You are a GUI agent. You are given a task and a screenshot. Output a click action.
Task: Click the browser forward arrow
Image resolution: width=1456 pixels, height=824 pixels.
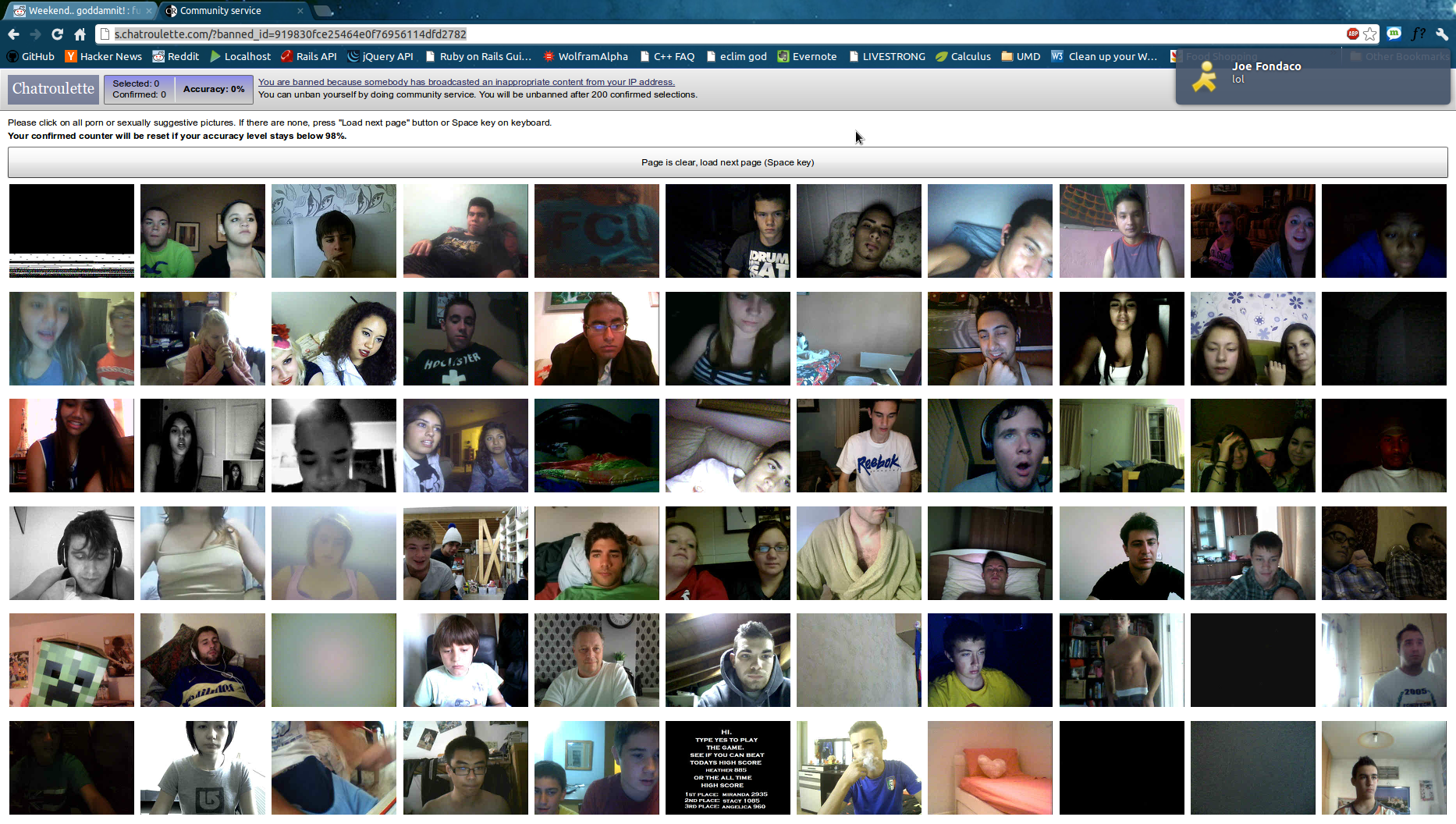tap(35, 34)
